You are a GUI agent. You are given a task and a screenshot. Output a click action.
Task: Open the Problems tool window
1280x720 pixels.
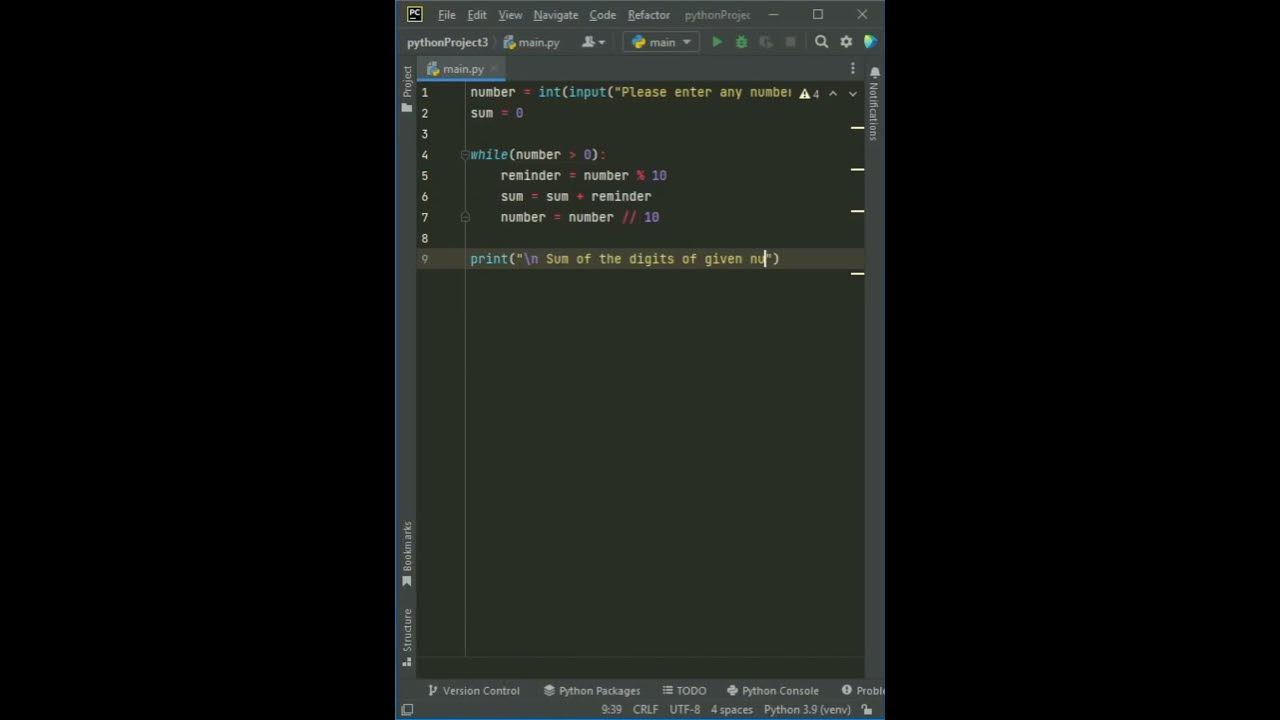click(863, 690)
